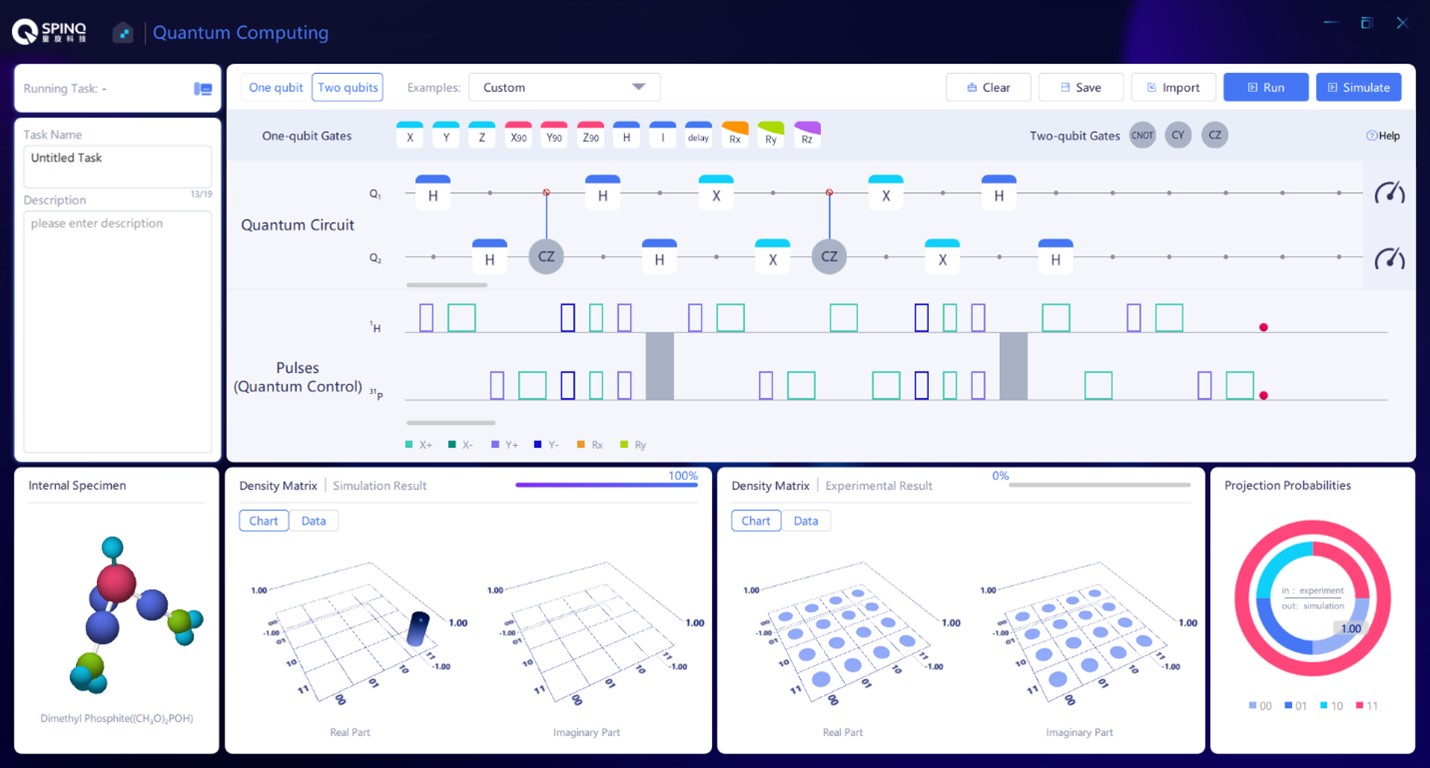Click the measurement gauge on the Q2 line
1430x768 pixels.
coord(1390,258)
